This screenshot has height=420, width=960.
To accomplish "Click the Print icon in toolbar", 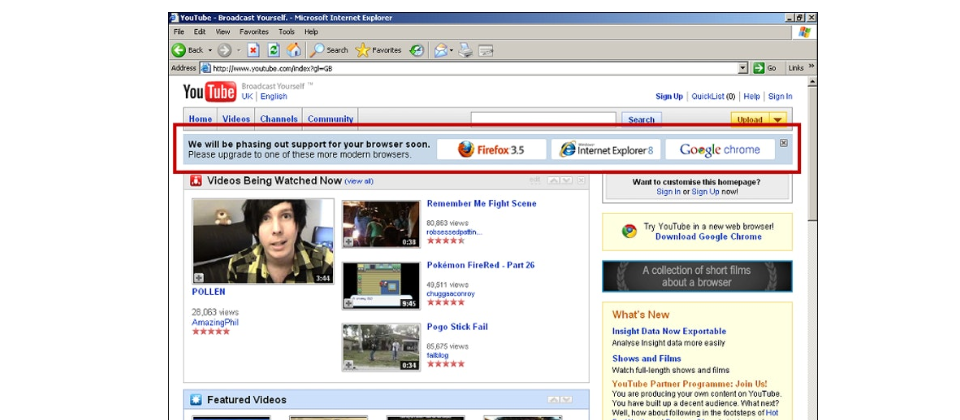I will point(465,50).
